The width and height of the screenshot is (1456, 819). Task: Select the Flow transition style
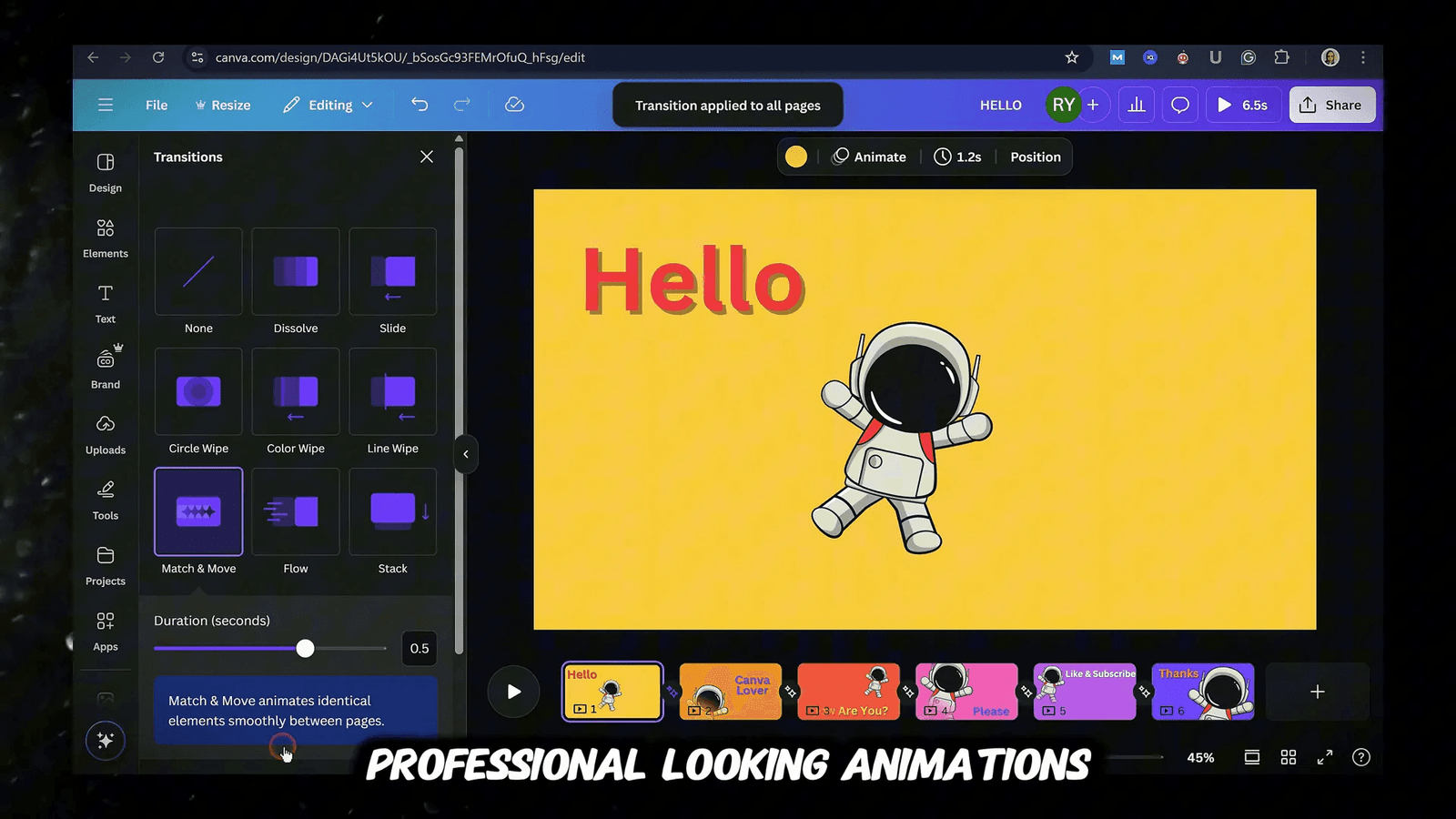295,511
